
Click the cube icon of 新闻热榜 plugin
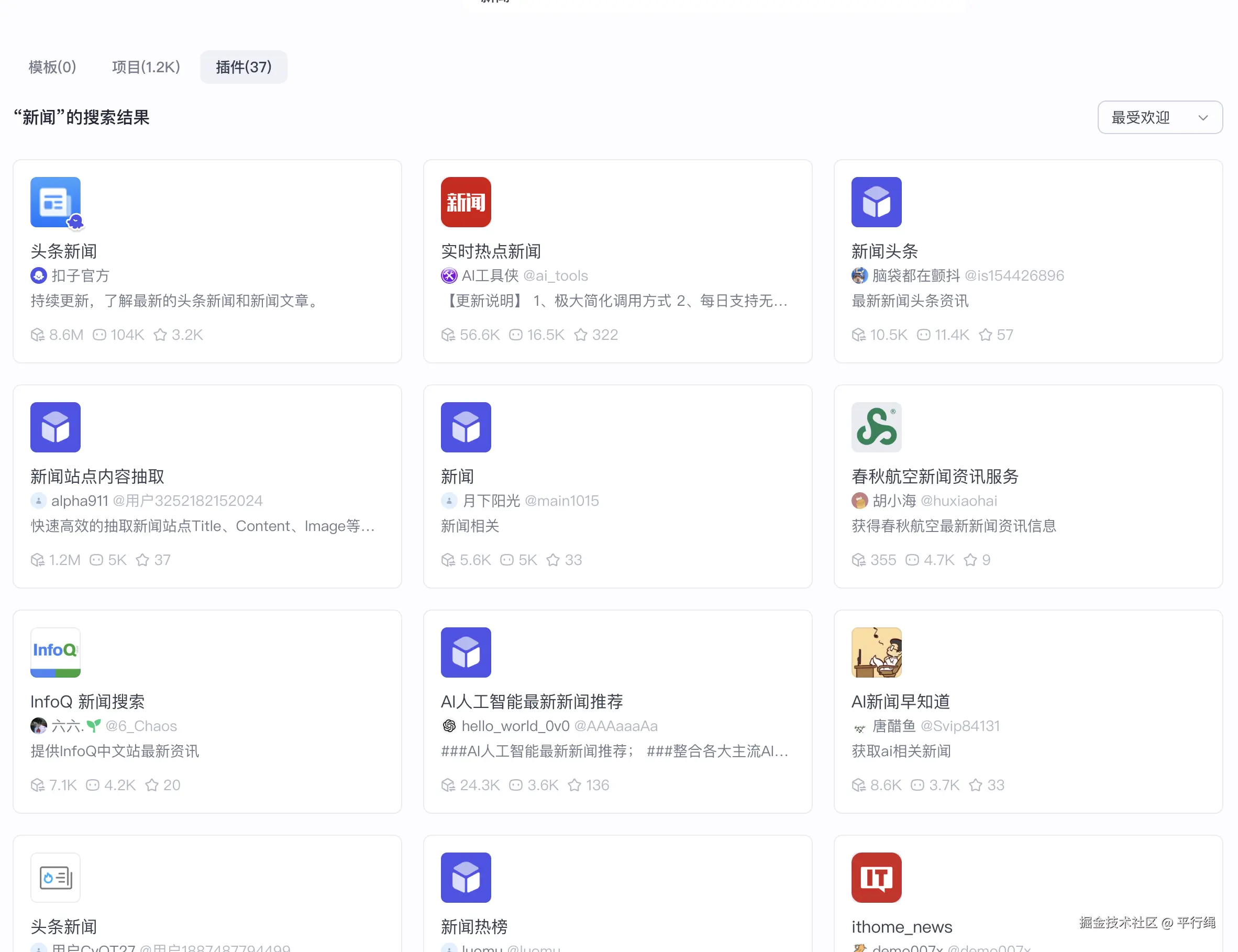[x=465, y=877]
